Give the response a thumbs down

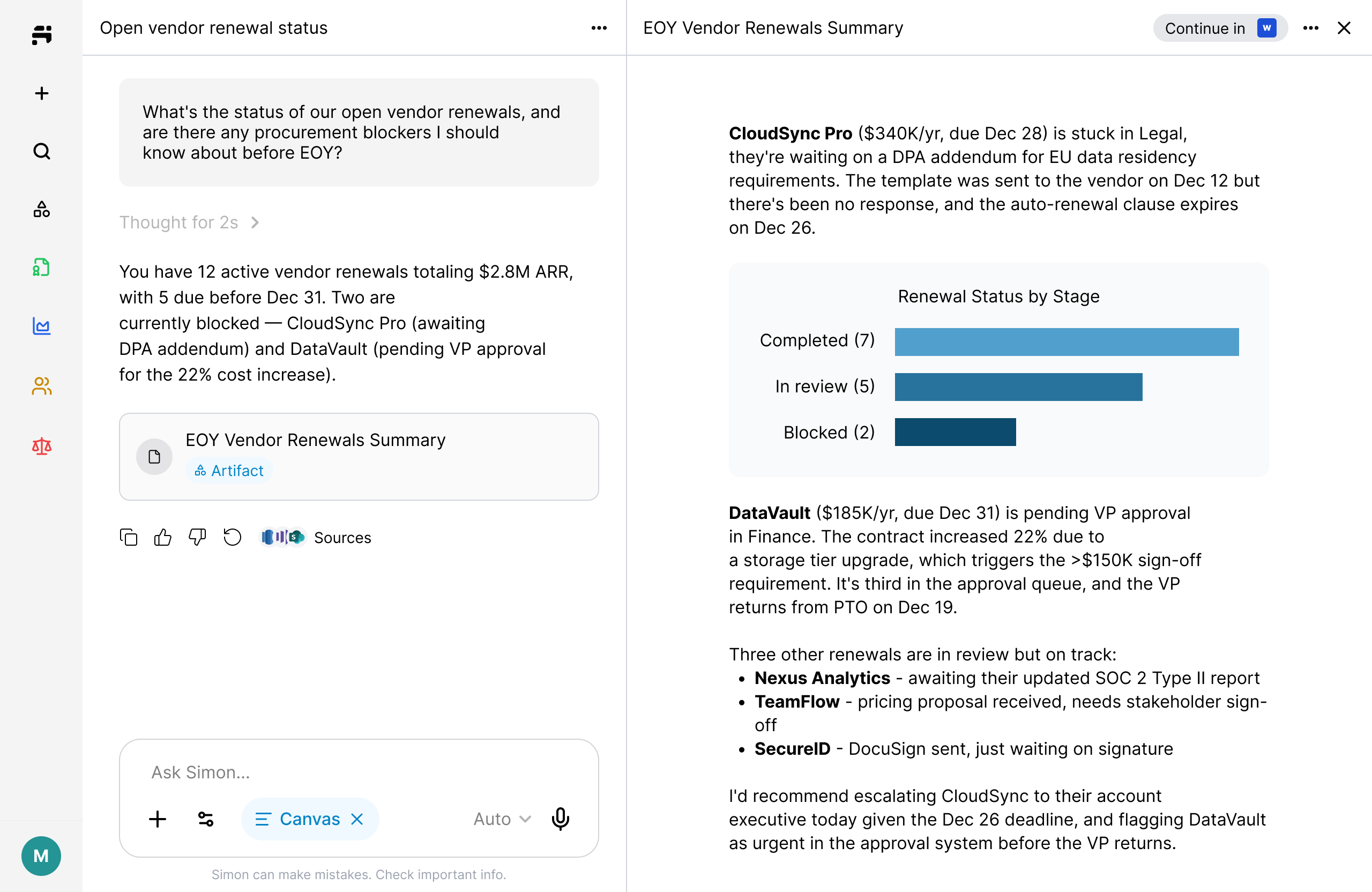tap(197, 537)
